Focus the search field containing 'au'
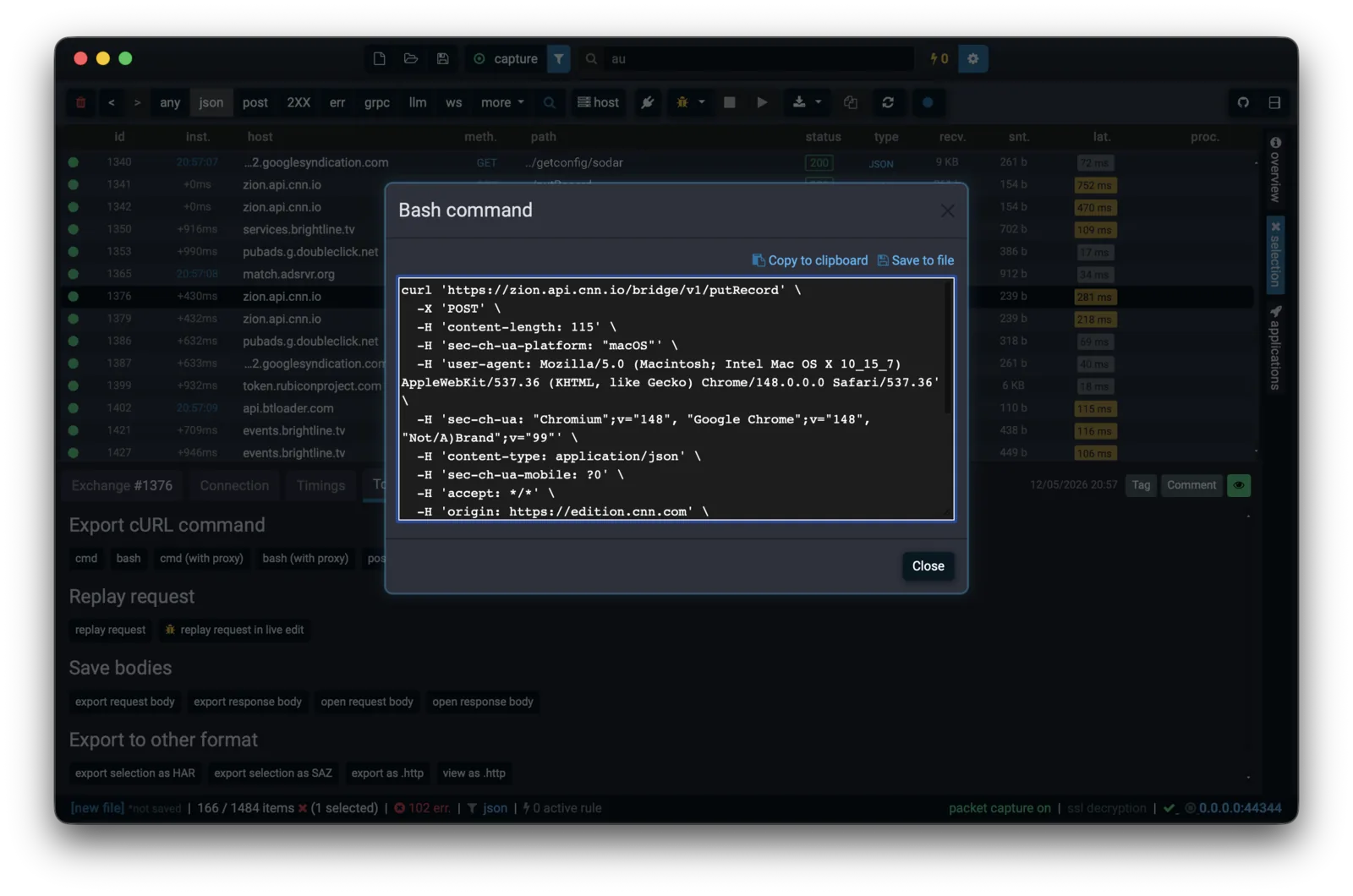 [x=757, y=58]
